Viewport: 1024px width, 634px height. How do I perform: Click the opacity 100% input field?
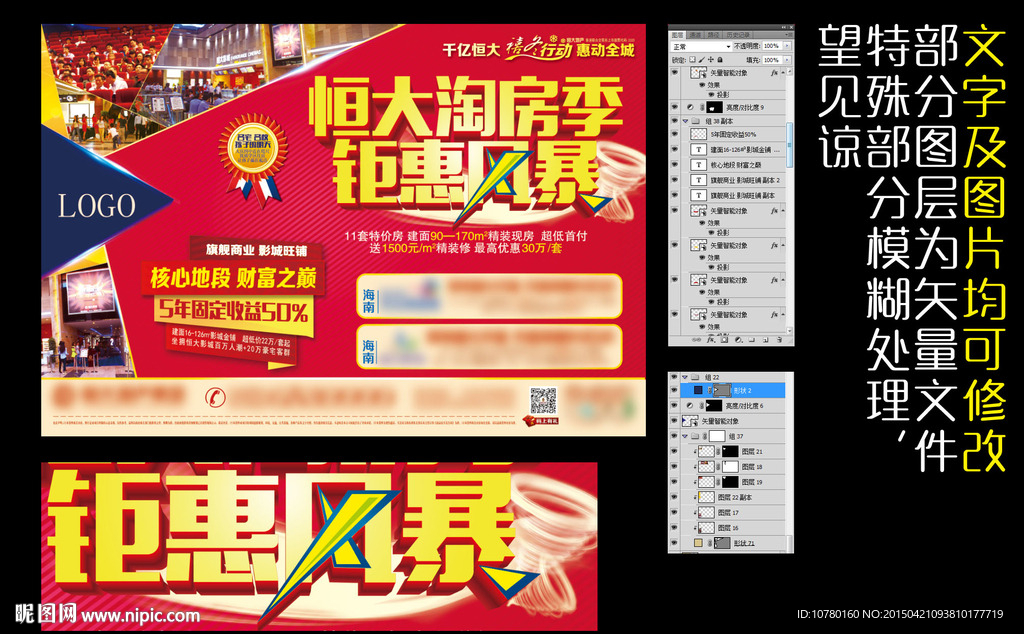point(771,46)
